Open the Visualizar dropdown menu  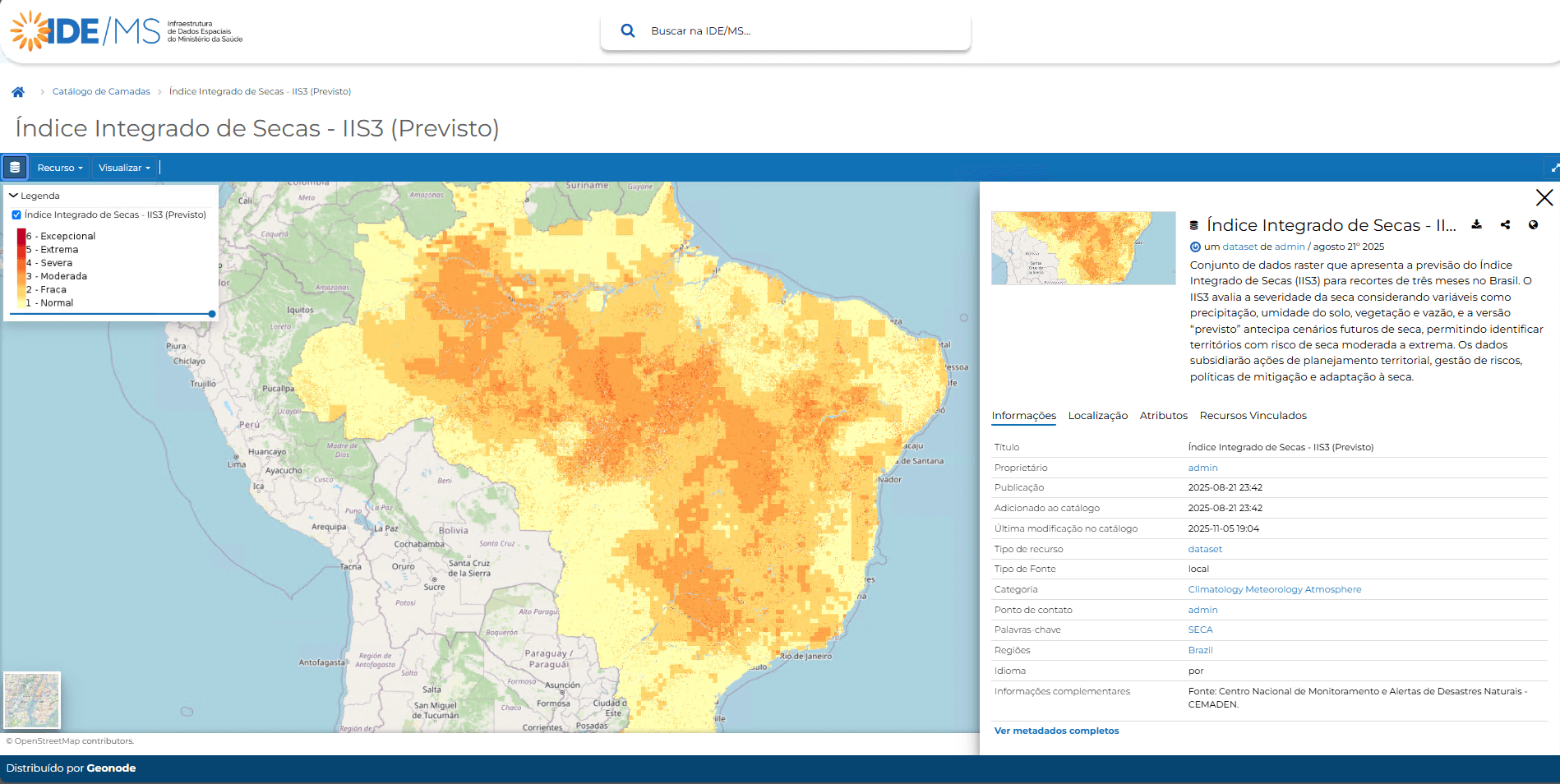click(x=124, y=168)
